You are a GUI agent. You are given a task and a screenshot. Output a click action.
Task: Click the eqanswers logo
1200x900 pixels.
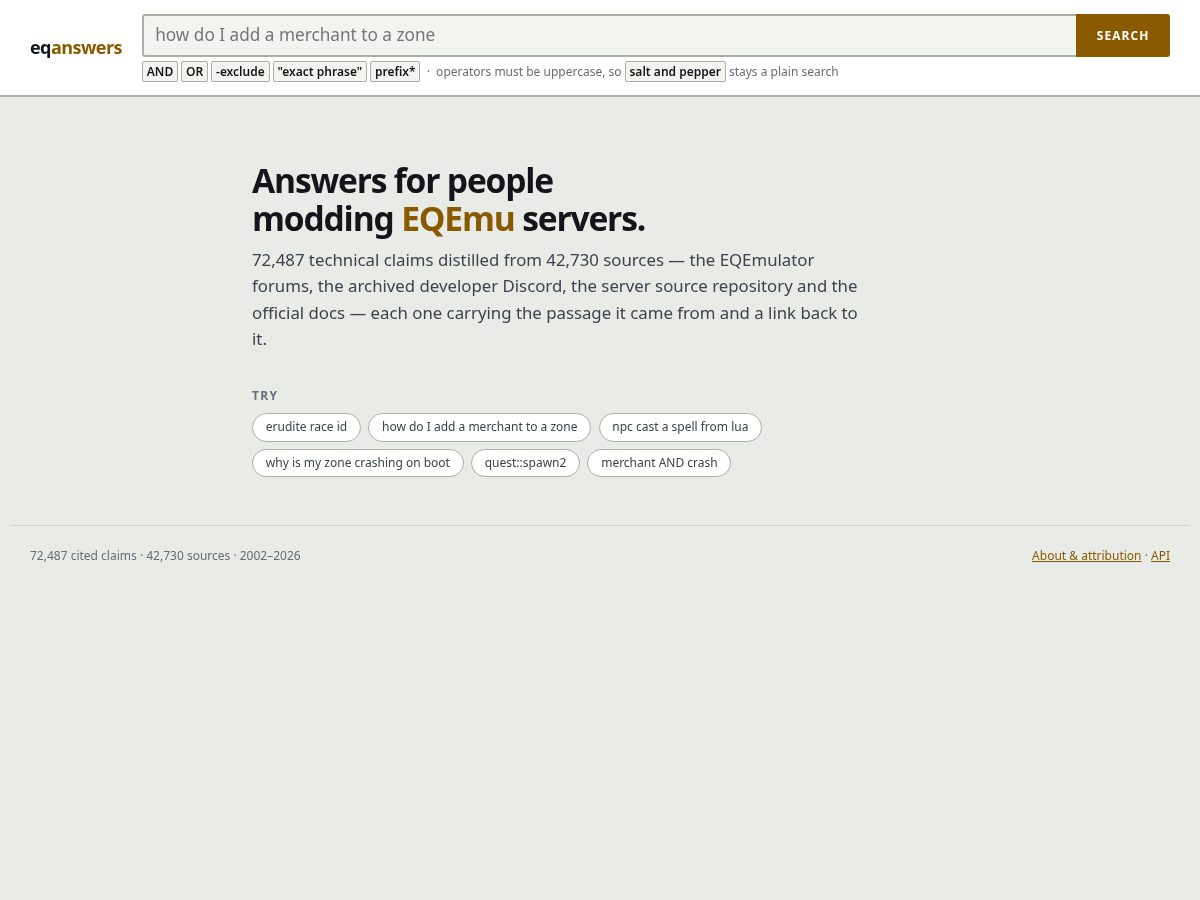(x=76, y=48)
